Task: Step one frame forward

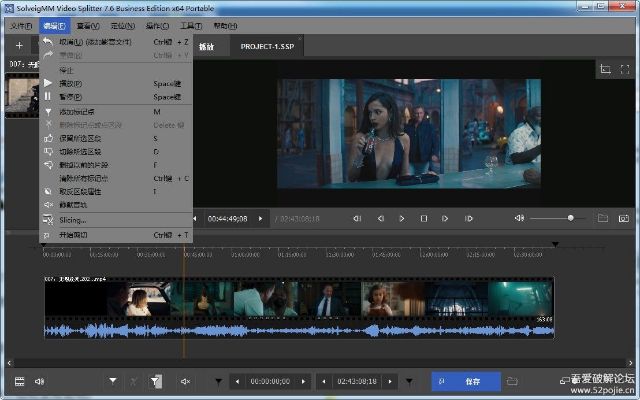Action: tap(445, 219)
